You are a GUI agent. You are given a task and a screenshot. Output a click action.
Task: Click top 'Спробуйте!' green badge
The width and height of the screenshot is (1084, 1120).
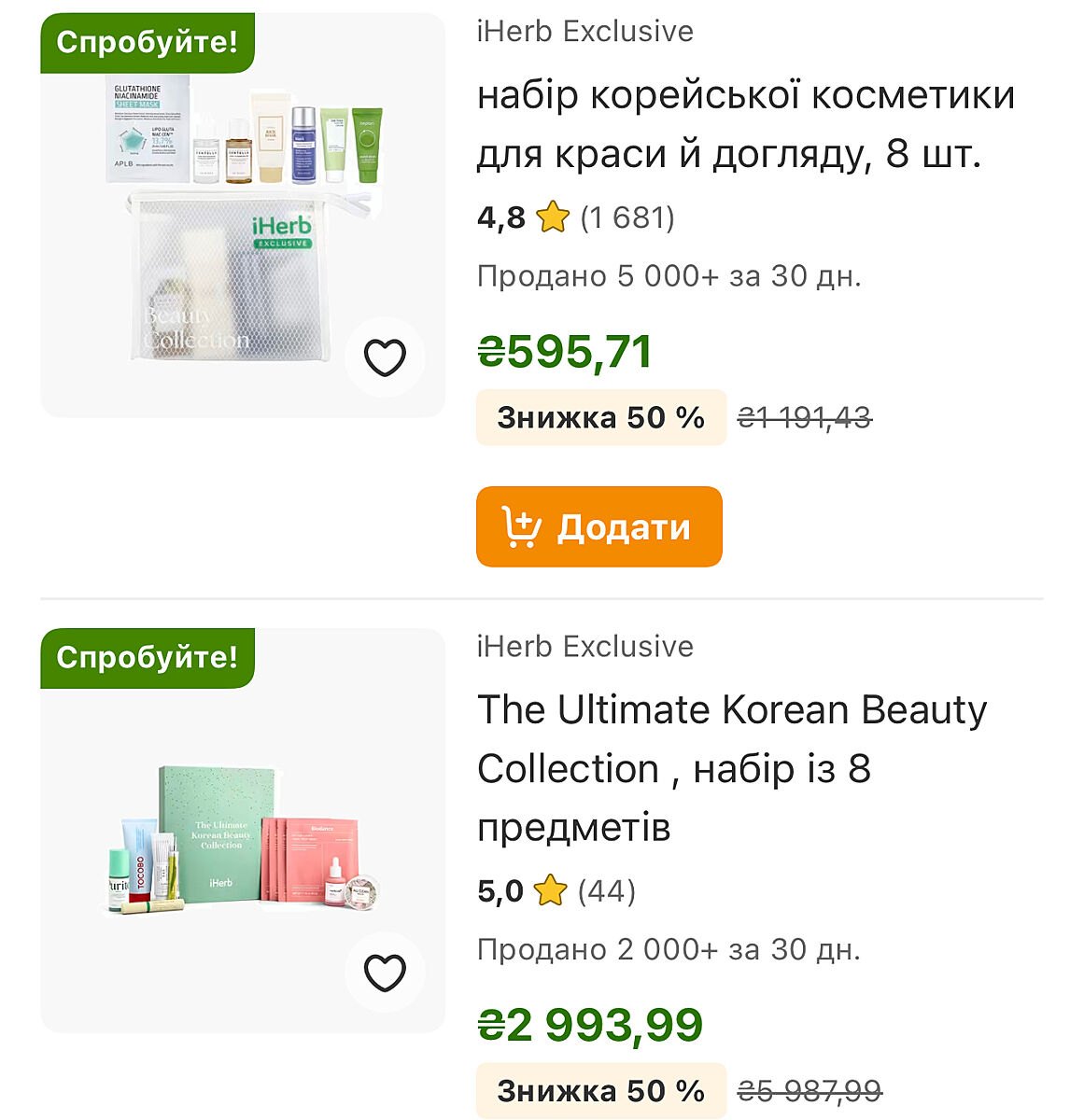tap(147, 43)
